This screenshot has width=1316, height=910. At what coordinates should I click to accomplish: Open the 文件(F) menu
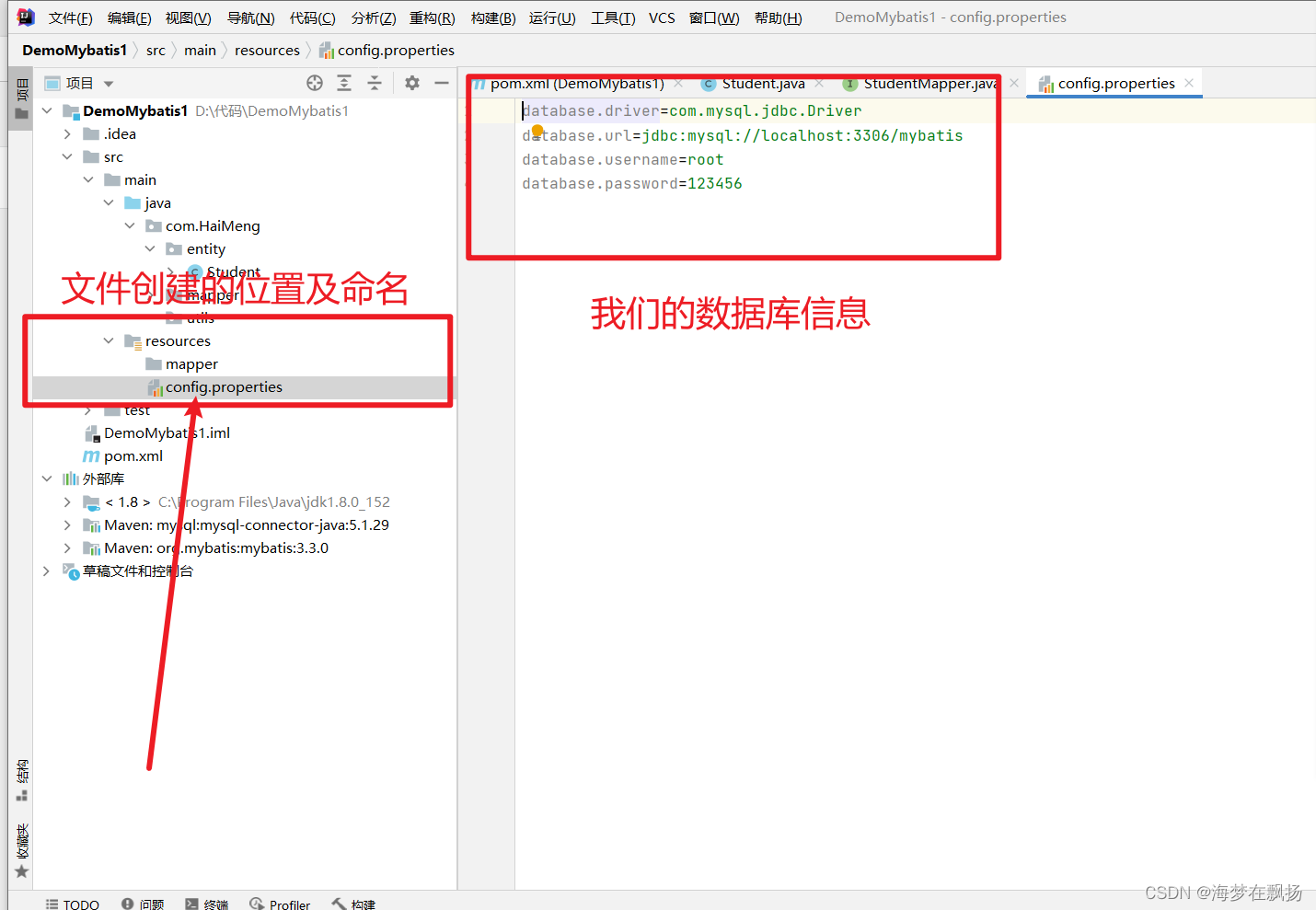[x=71, y=17]
